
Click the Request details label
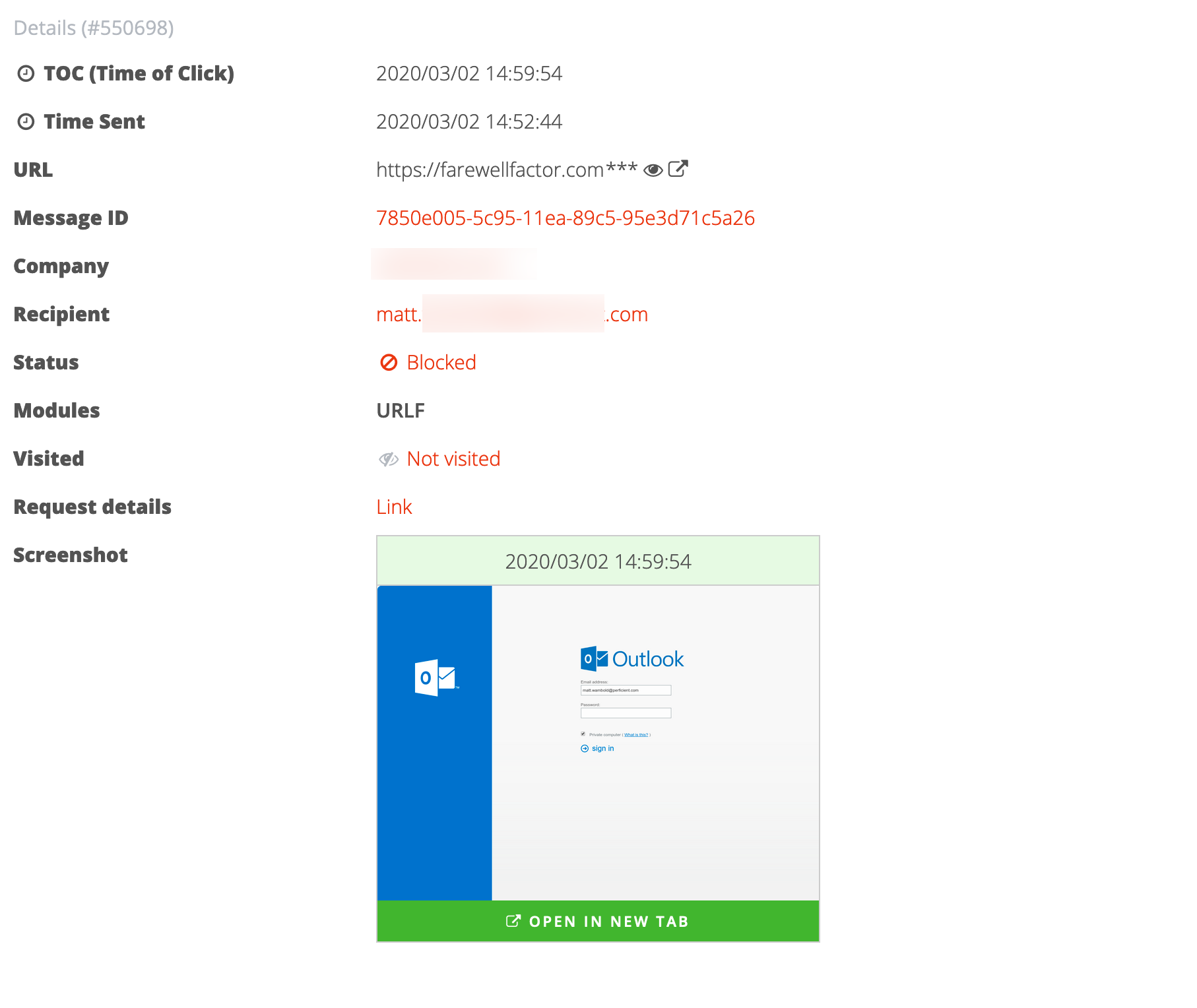tap(92, 507)
